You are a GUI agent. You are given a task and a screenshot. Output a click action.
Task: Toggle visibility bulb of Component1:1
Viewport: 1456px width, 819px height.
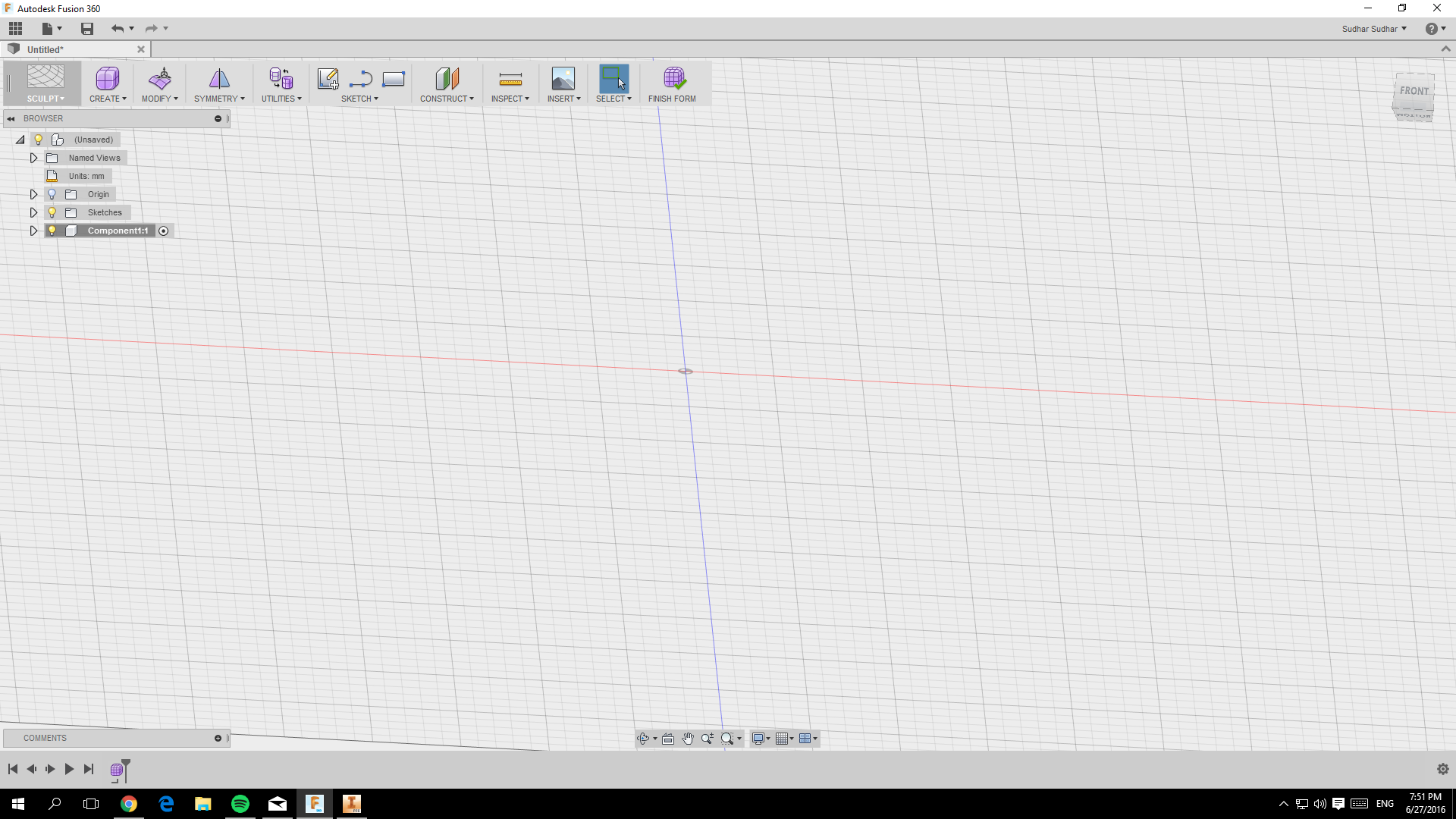pos(52,231)
